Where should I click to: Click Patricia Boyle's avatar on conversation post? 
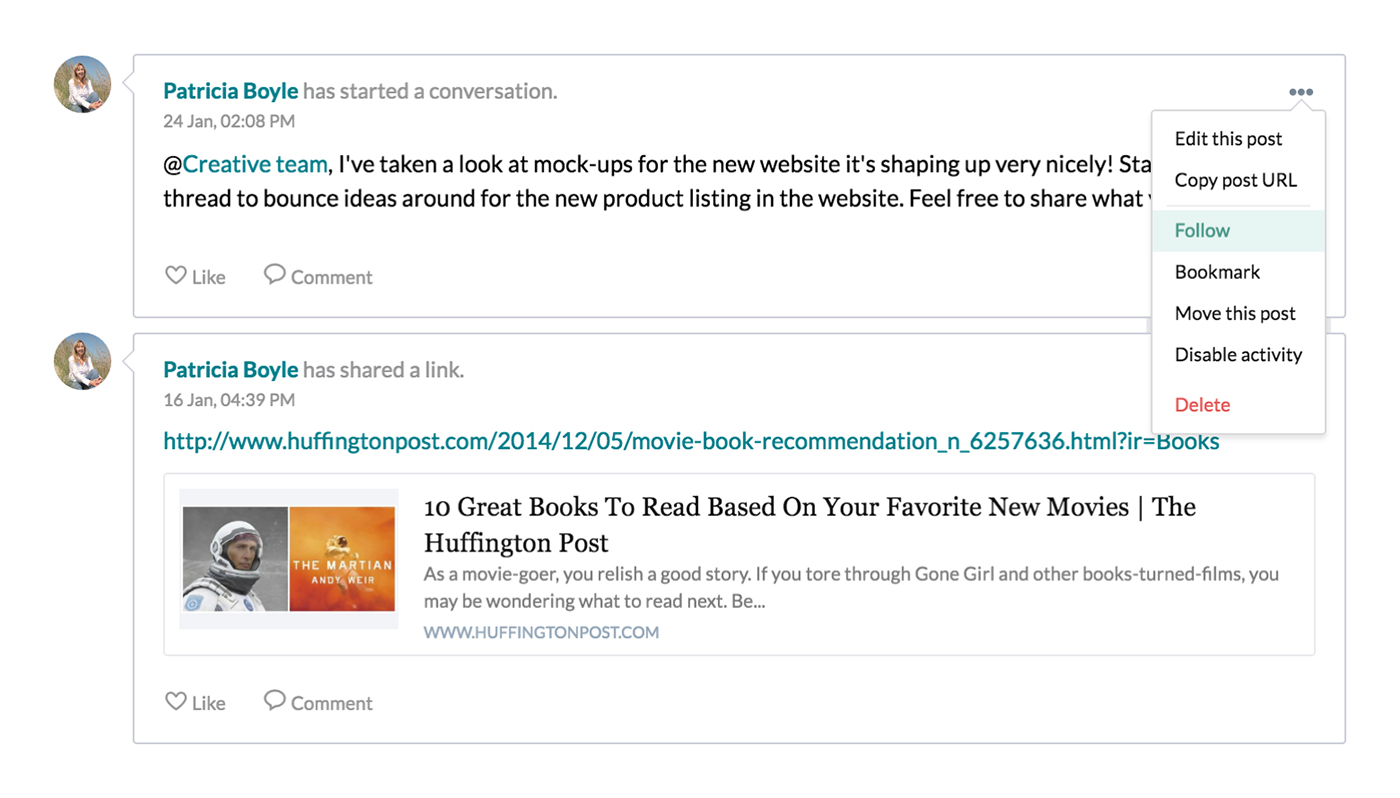pos(82,84)
